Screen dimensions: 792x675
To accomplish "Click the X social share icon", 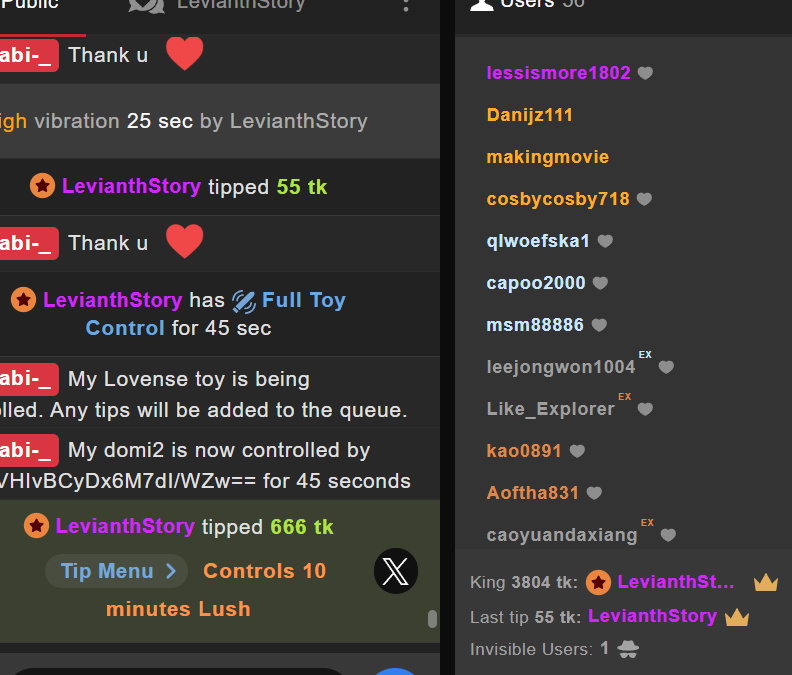I will pos(395,571).
